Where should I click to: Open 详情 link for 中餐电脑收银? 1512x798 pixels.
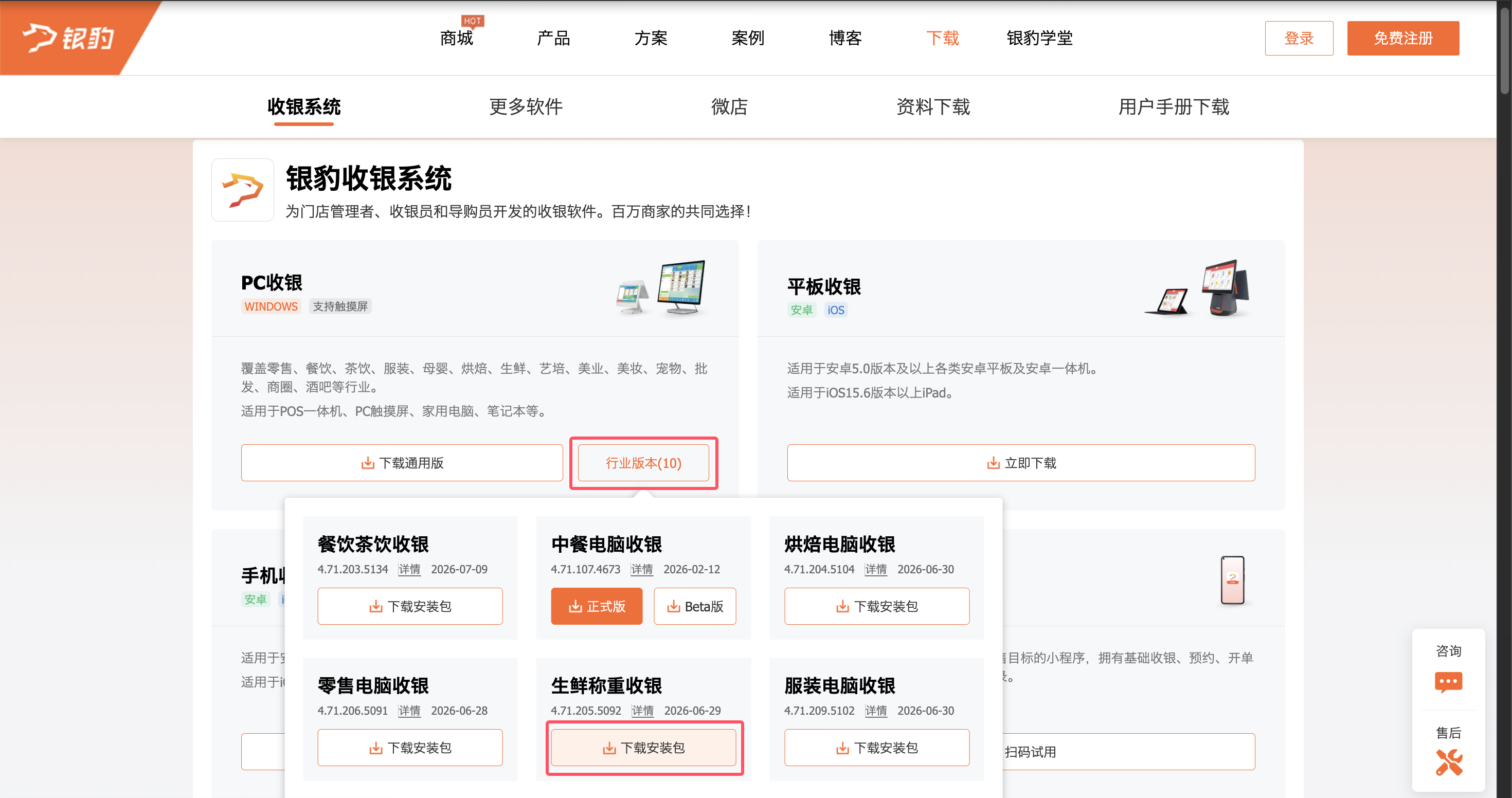pyautogui.click(x=641, y=569)
